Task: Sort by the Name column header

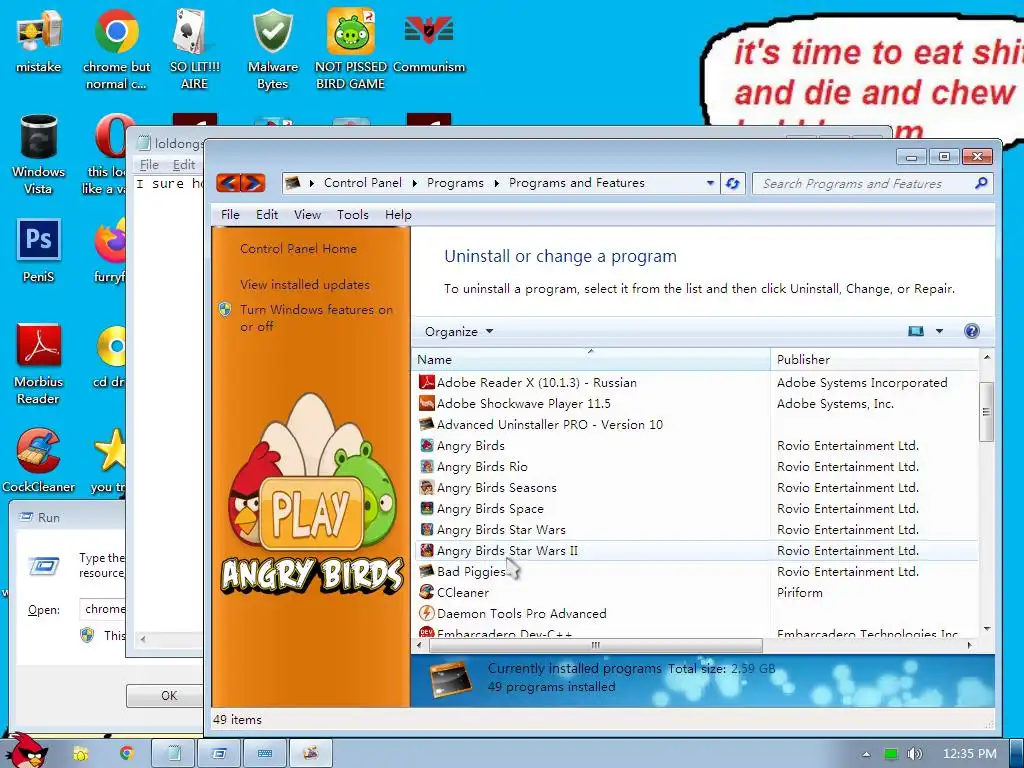Action: pos(591,360)
